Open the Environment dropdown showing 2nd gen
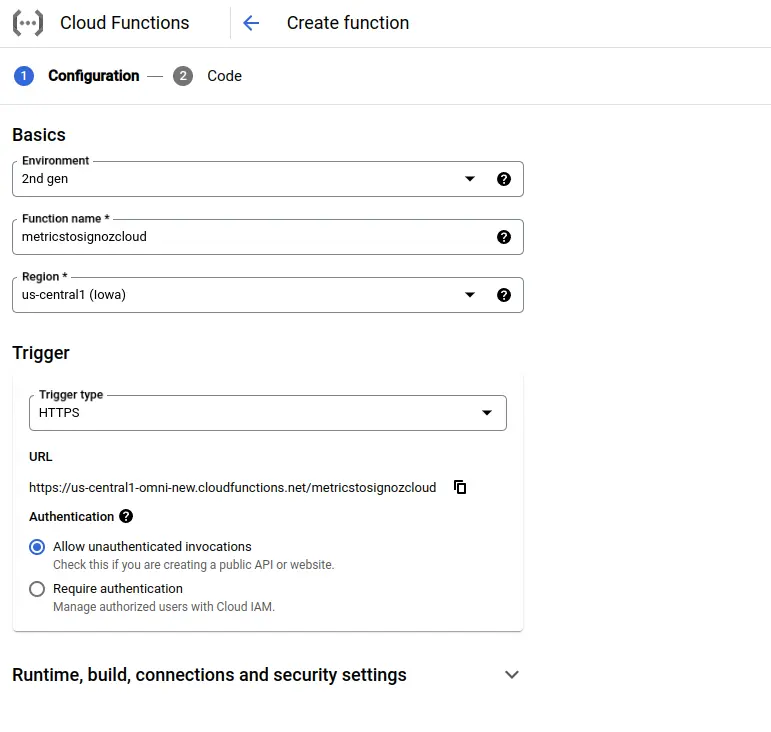 click(x=268, y=179)
